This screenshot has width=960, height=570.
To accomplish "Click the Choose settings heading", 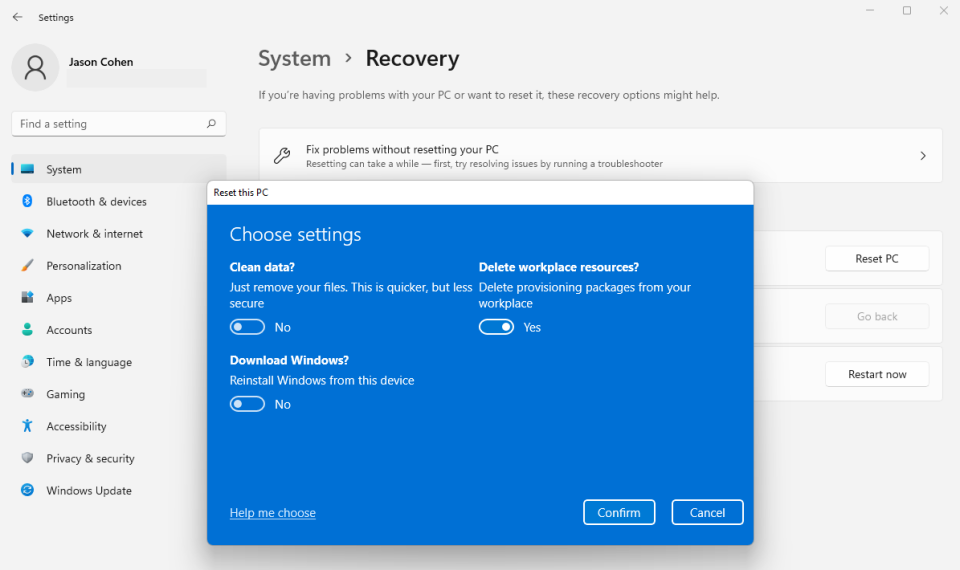I will [x=295, y=234].
